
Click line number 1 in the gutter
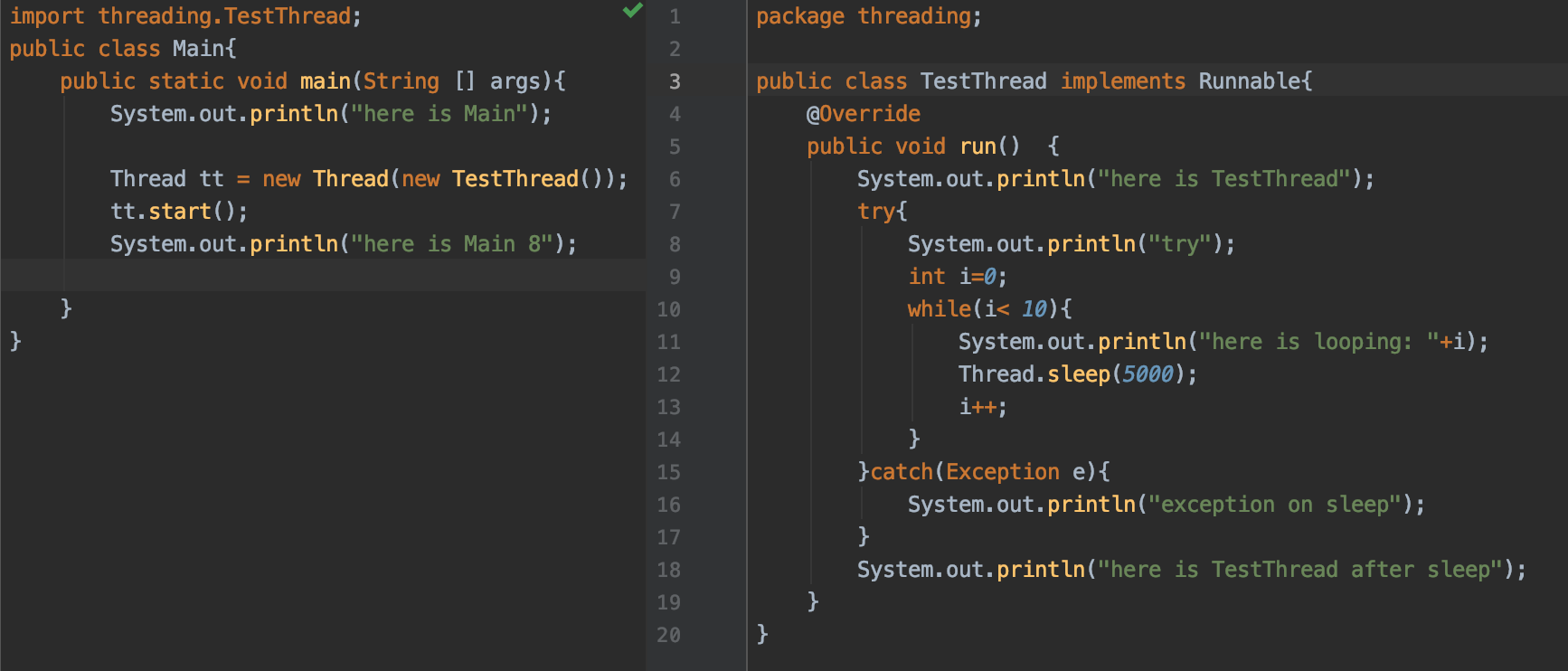675,16
